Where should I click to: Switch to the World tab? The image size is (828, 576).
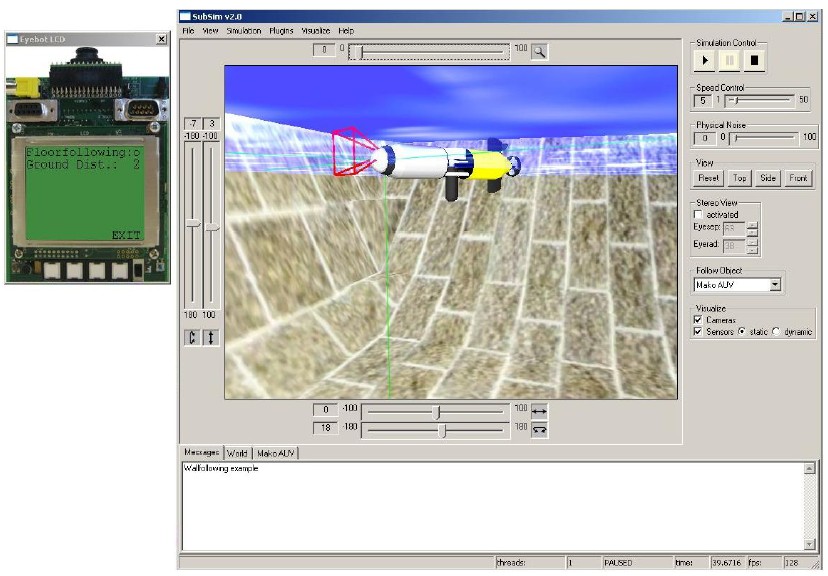pos(237,453)
